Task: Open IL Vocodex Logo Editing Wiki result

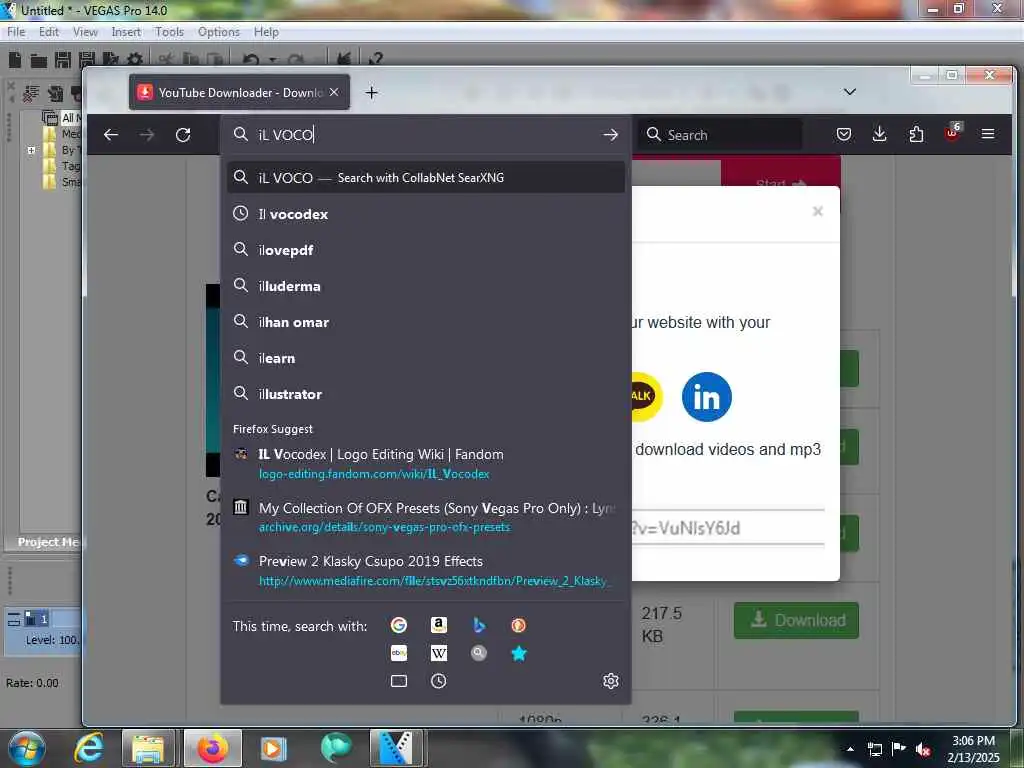Action: 426,464
